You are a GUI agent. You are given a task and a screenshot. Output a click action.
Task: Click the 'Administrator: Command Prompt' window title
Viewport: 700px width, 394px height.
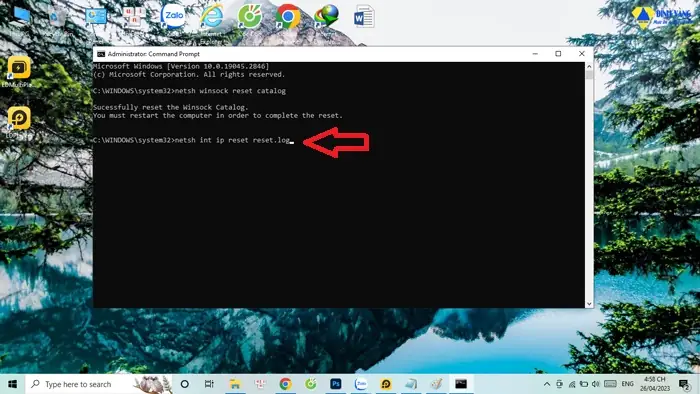click(x=154, y=54)
